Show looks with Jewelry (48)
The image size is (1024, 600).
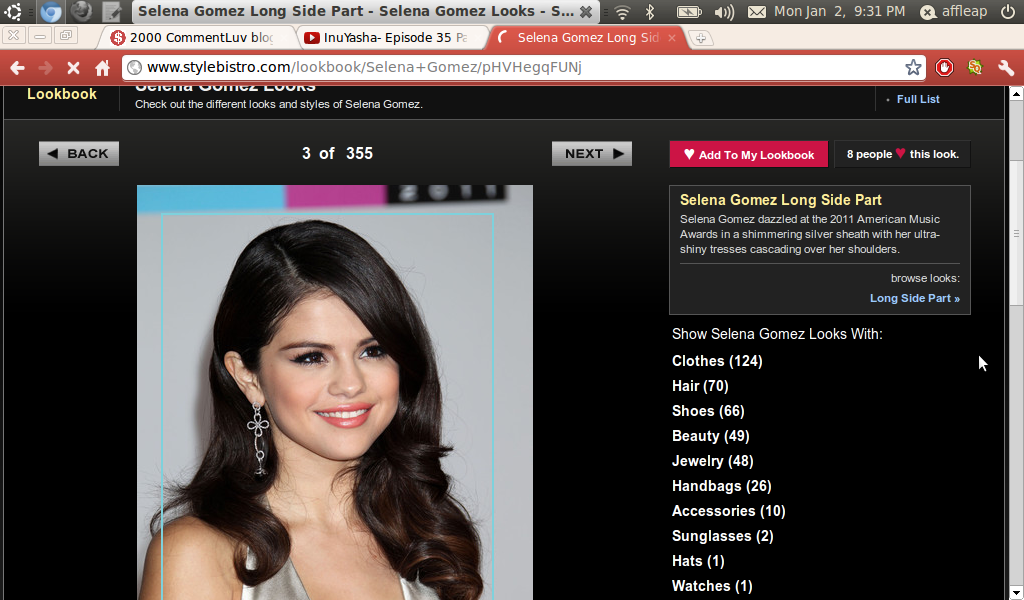click(x=712, y=461)
